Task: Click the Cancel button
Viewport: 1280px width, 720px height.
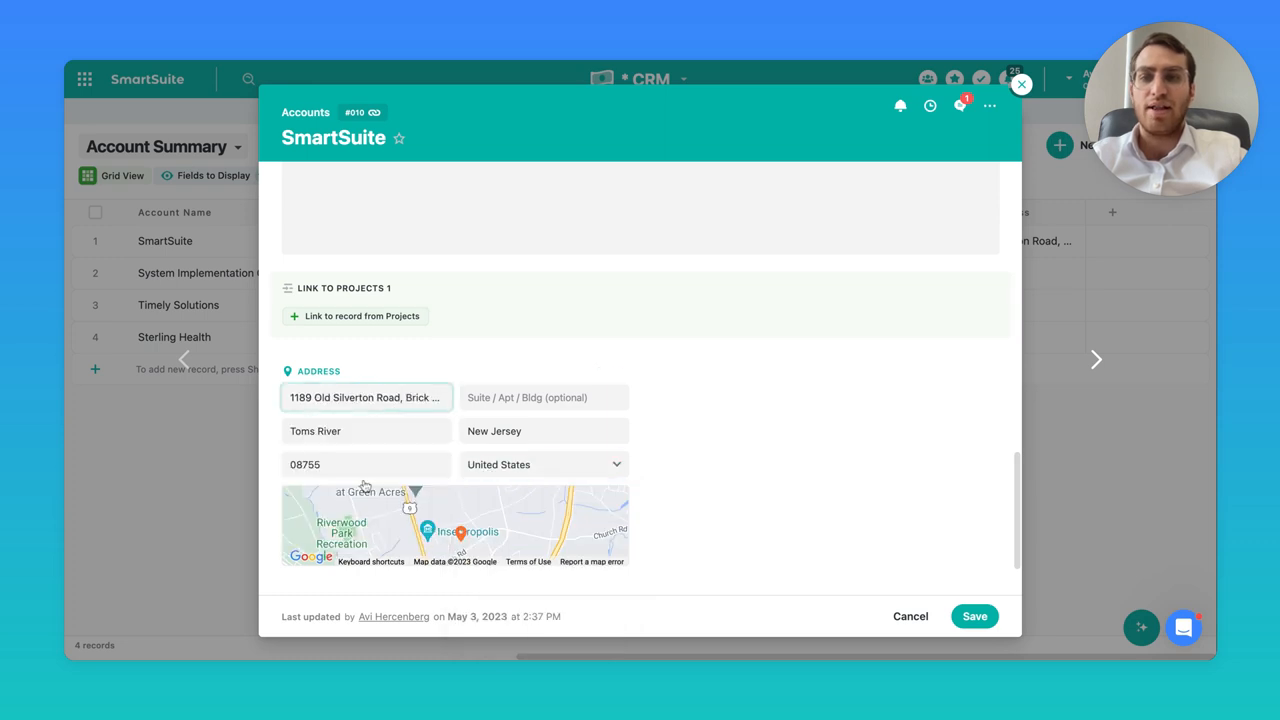Action: coord(910,616)
